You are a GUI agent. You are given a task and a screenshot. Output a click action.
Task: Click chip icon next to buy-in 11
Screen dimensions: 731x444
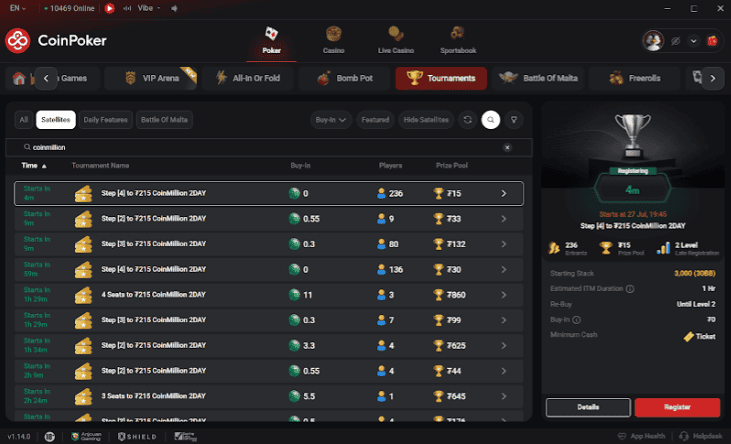294,295
